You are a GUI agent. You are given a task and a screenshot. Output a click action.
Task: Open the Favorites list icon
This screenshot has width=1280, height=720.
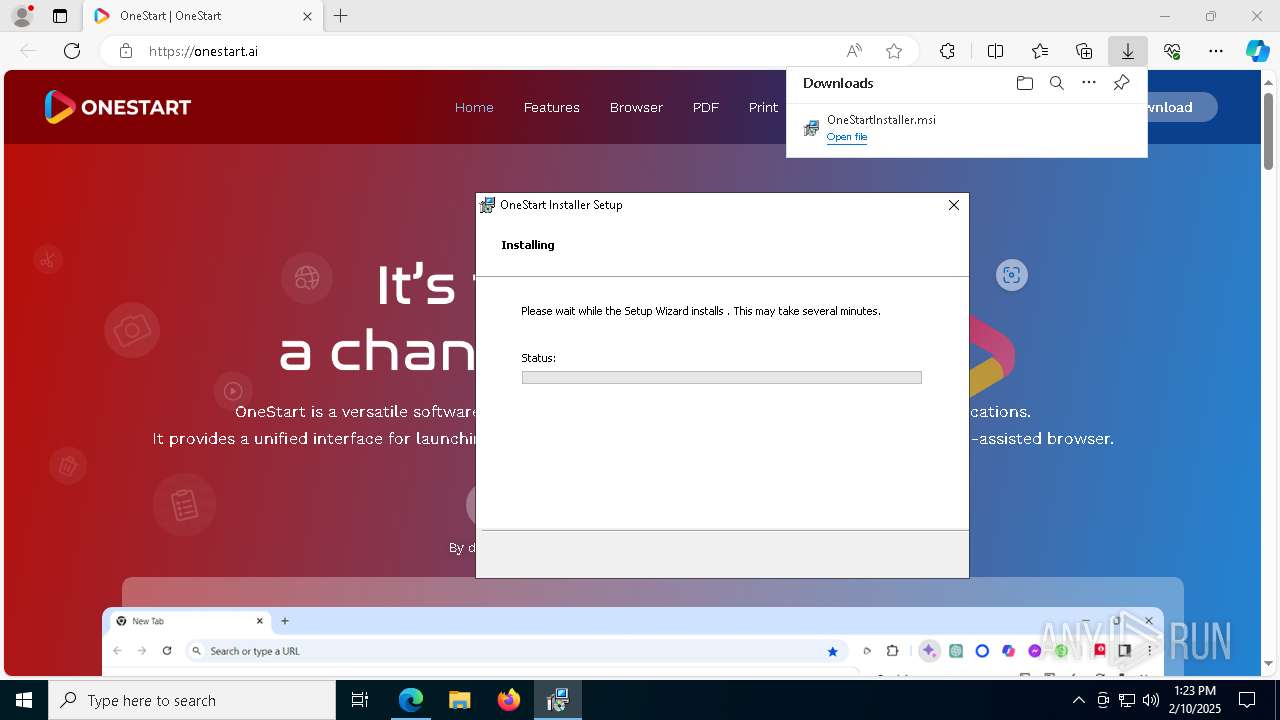coord(1040,51)
